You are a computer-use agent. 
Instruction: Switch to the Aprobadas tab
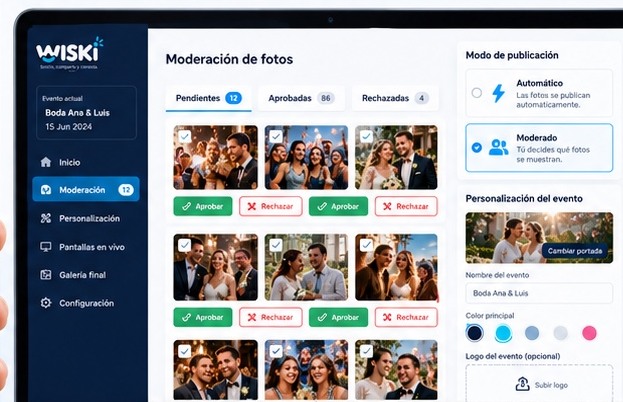(301, 98)
